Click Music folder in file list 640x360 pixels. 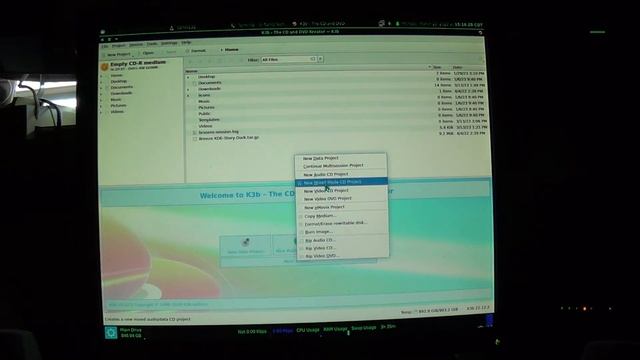204,101
